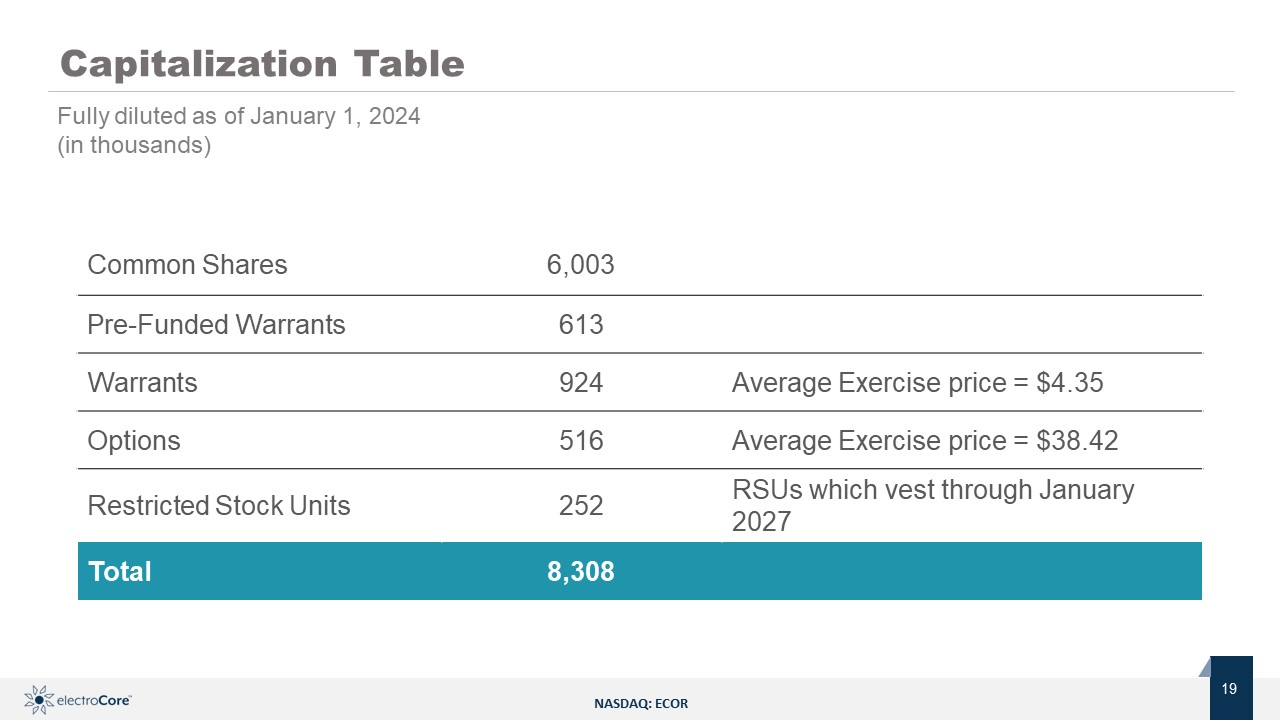
Task: Click the NASDAQ: ECOR footer text
Action: click(x=641, y=704)
